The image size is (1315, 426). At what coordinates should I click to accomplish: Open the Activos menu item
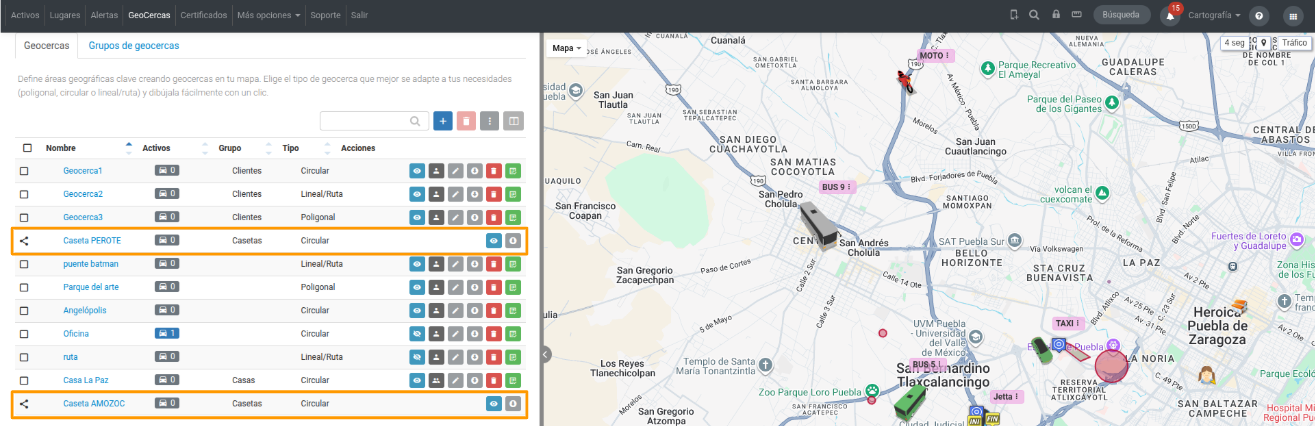[x=25, y=16]
